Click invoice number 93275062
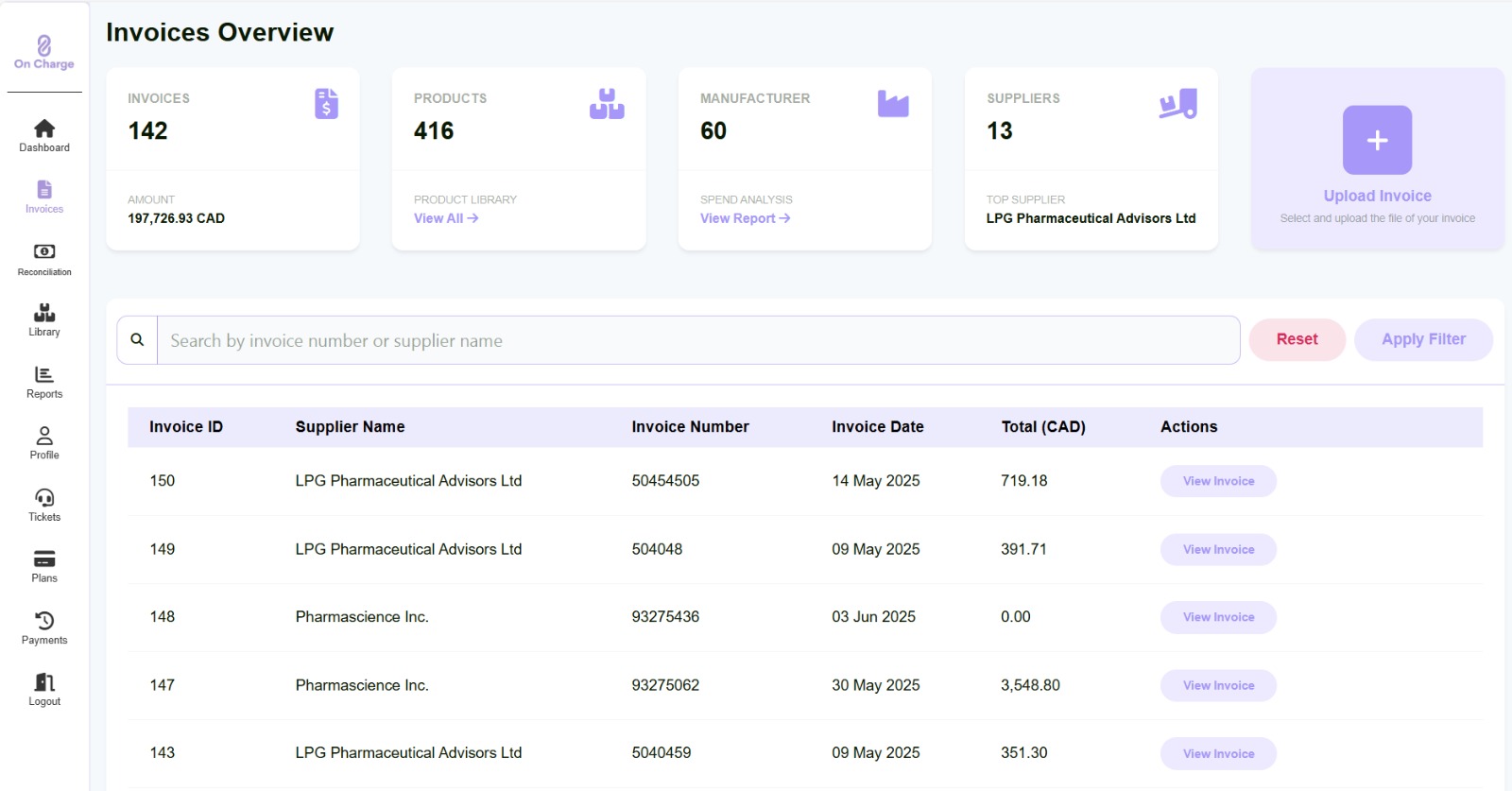The height and width of the screenshot is (791, 1512). 666,685
